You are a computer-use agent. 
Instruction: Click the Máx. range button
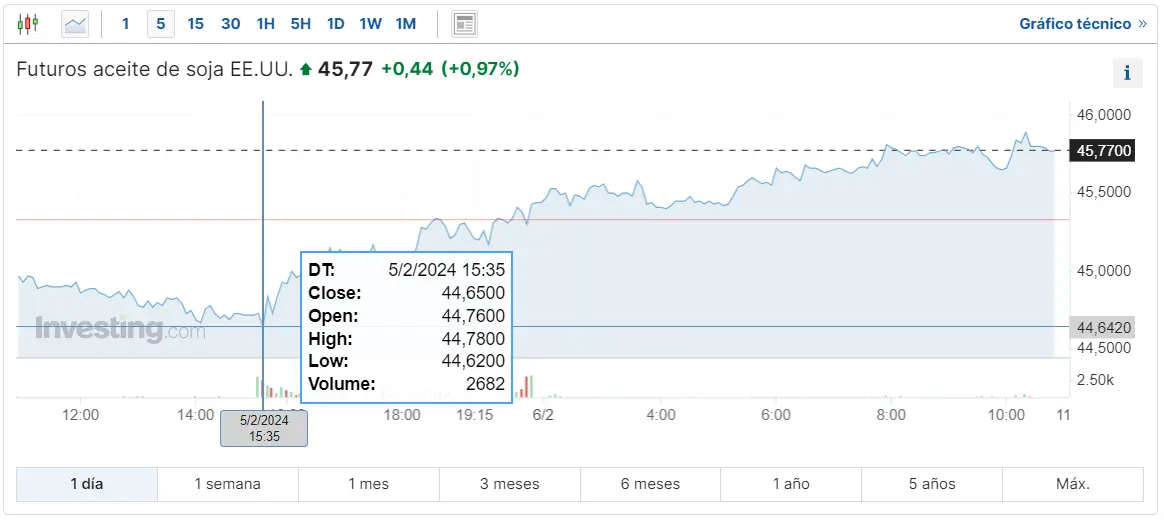click(1072, 484)
